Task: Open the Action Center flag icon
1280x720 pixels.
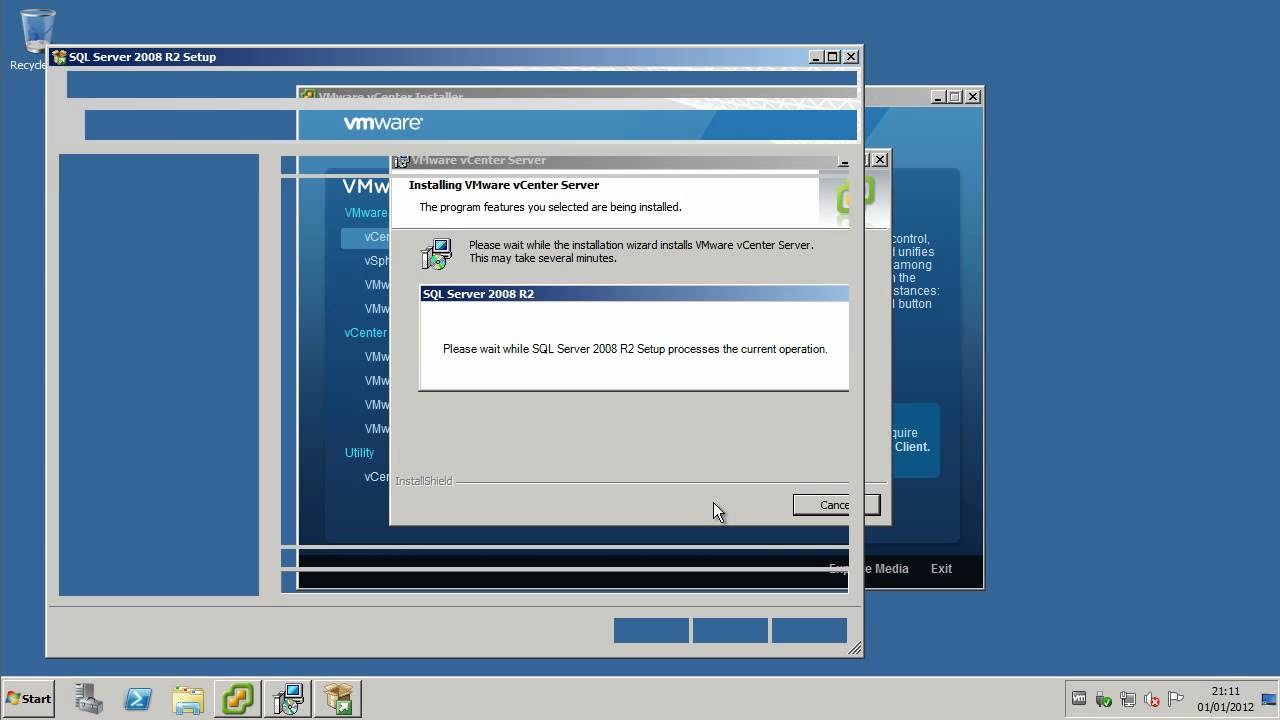Action: tap(1176, 699)
